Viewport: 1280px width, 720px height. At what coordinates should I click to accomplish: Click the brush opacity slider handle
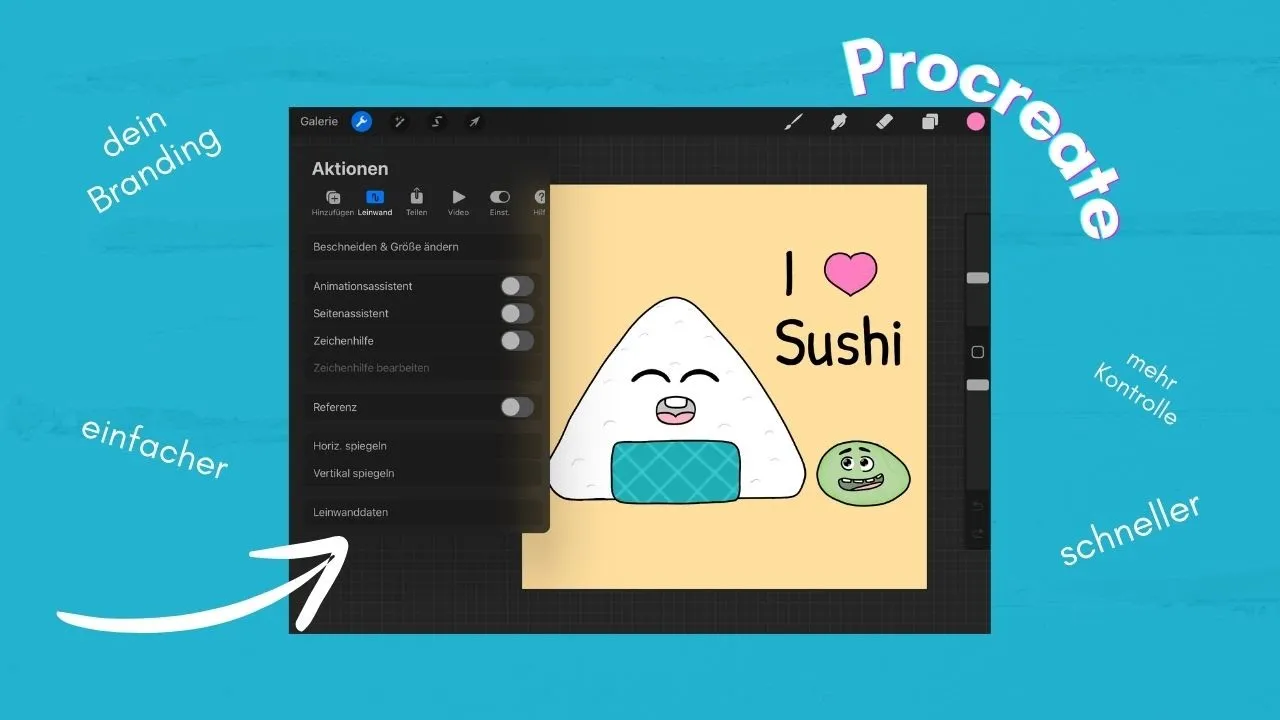click(x=978, y=385)
